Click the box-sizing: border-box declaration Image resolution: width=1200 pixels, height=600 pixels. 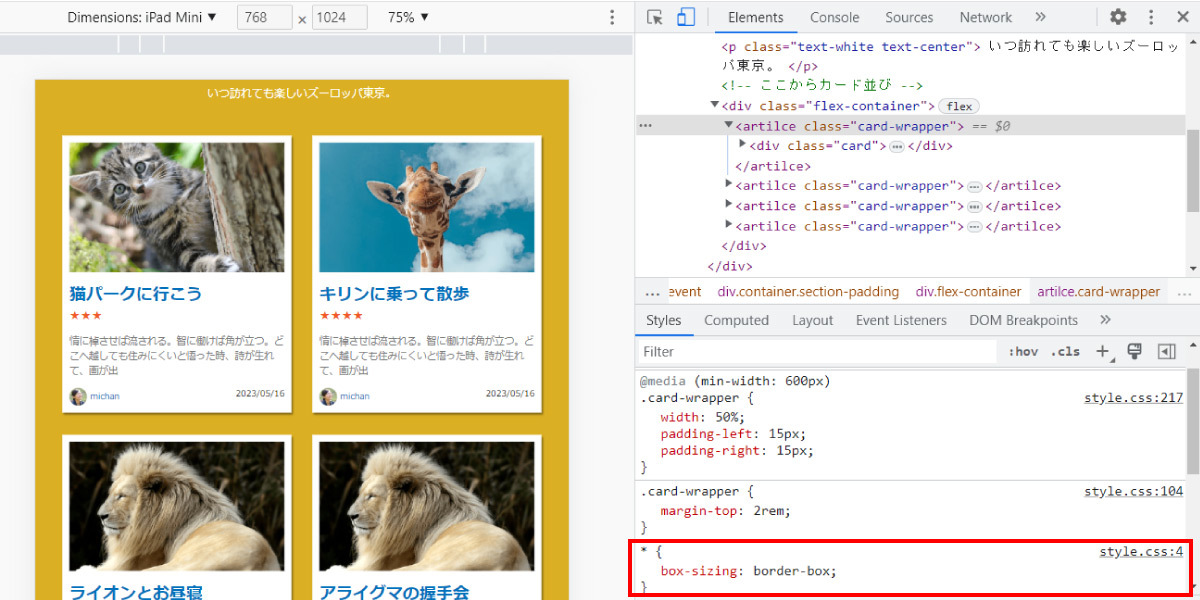point(748,571)
